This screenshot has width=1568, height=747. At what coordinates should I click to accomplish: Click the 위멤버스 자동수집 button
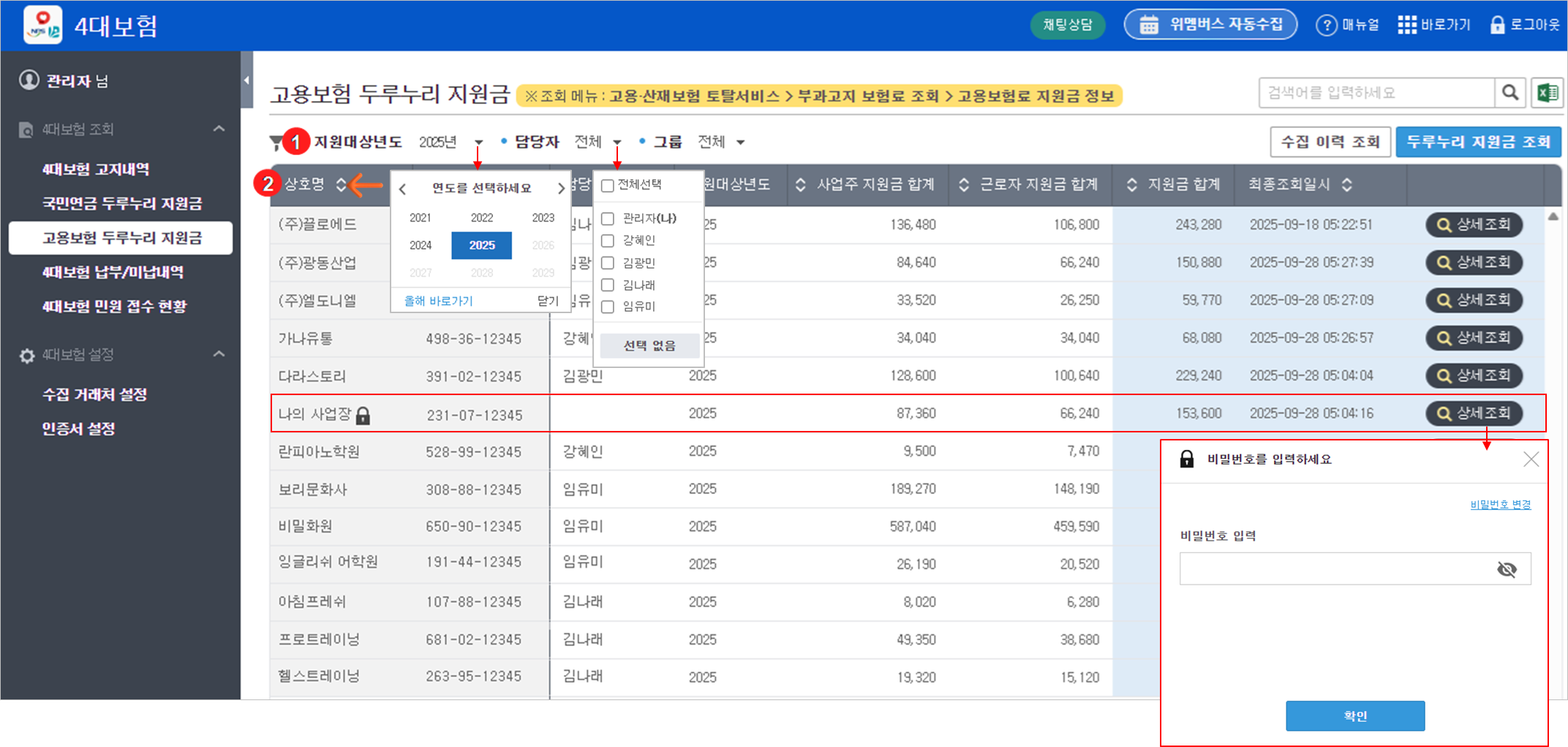(x=1210, y=25)
